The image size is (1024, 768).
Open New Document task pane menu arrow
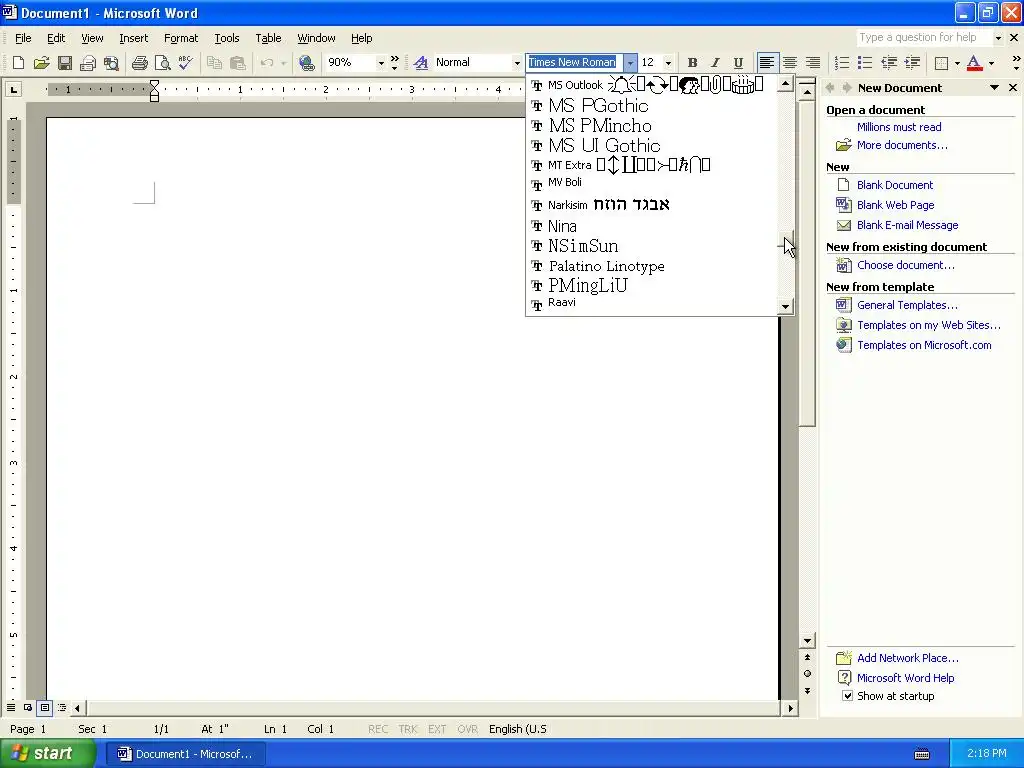tap(994, 88)
